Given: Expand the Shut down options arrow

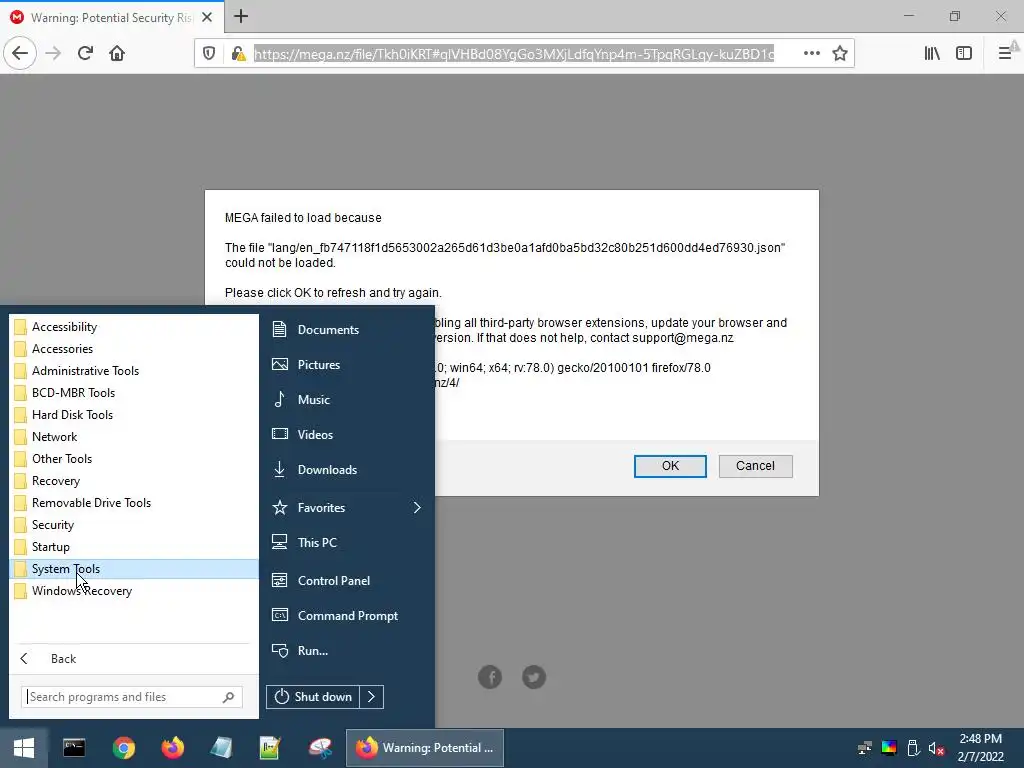Looking at the screenshot, I should tap(372, 697).
